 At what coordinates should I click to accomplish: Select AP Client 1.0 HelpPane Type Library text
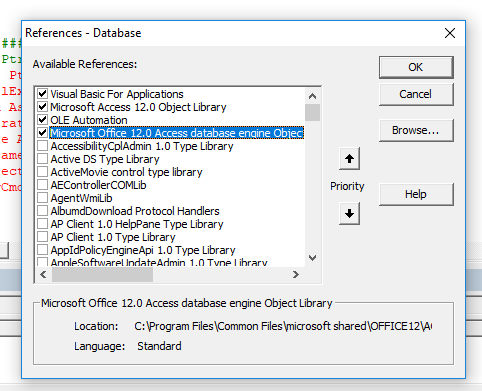tap(137, 224)
